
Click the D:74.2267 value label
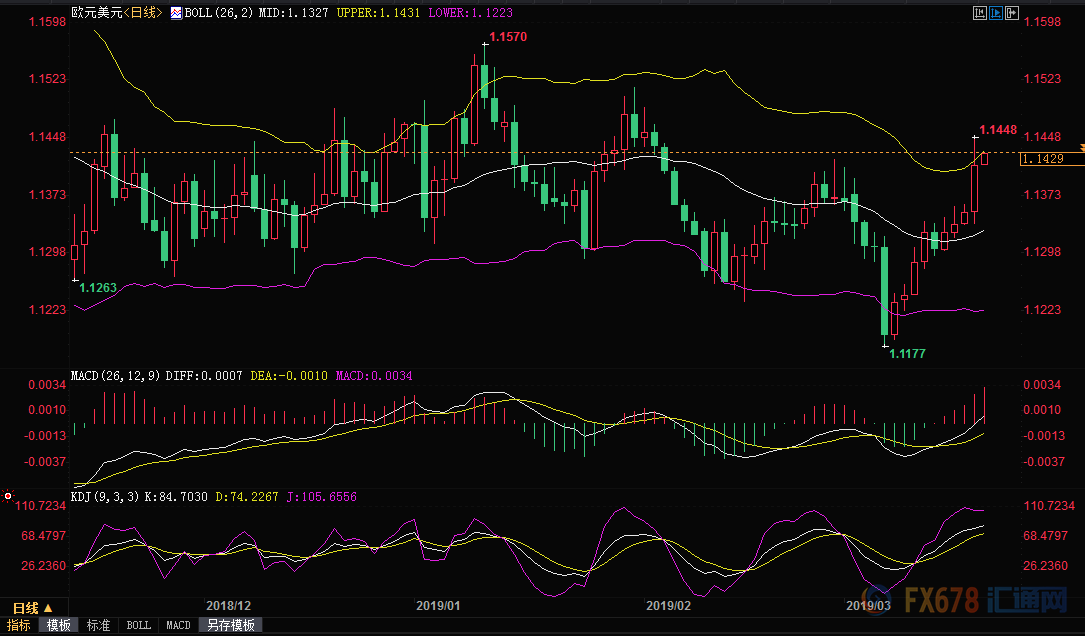pyautogui.click(x=247, y=497)
